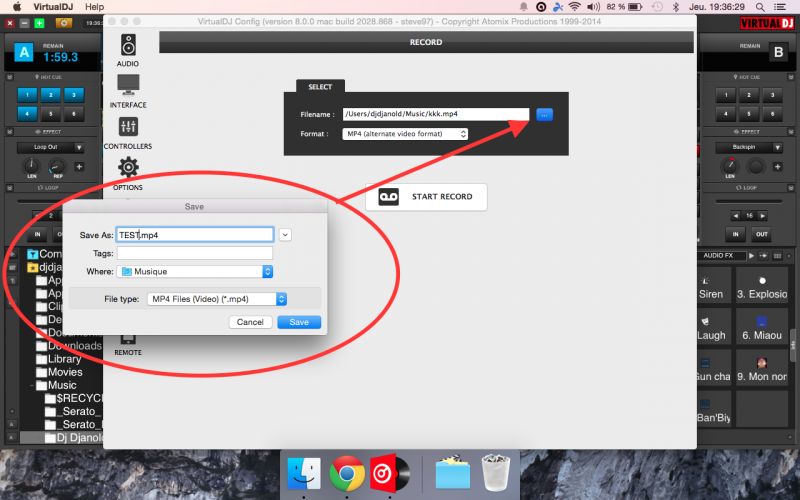Select the Movies folder in browser tree
Screen dimensions: 800x500
[59, 372]
